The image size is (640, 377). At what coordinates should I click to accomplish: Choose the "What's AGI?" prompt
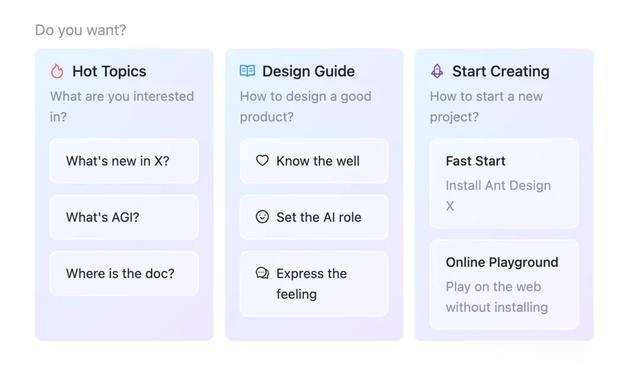click(x=124, y=217)
